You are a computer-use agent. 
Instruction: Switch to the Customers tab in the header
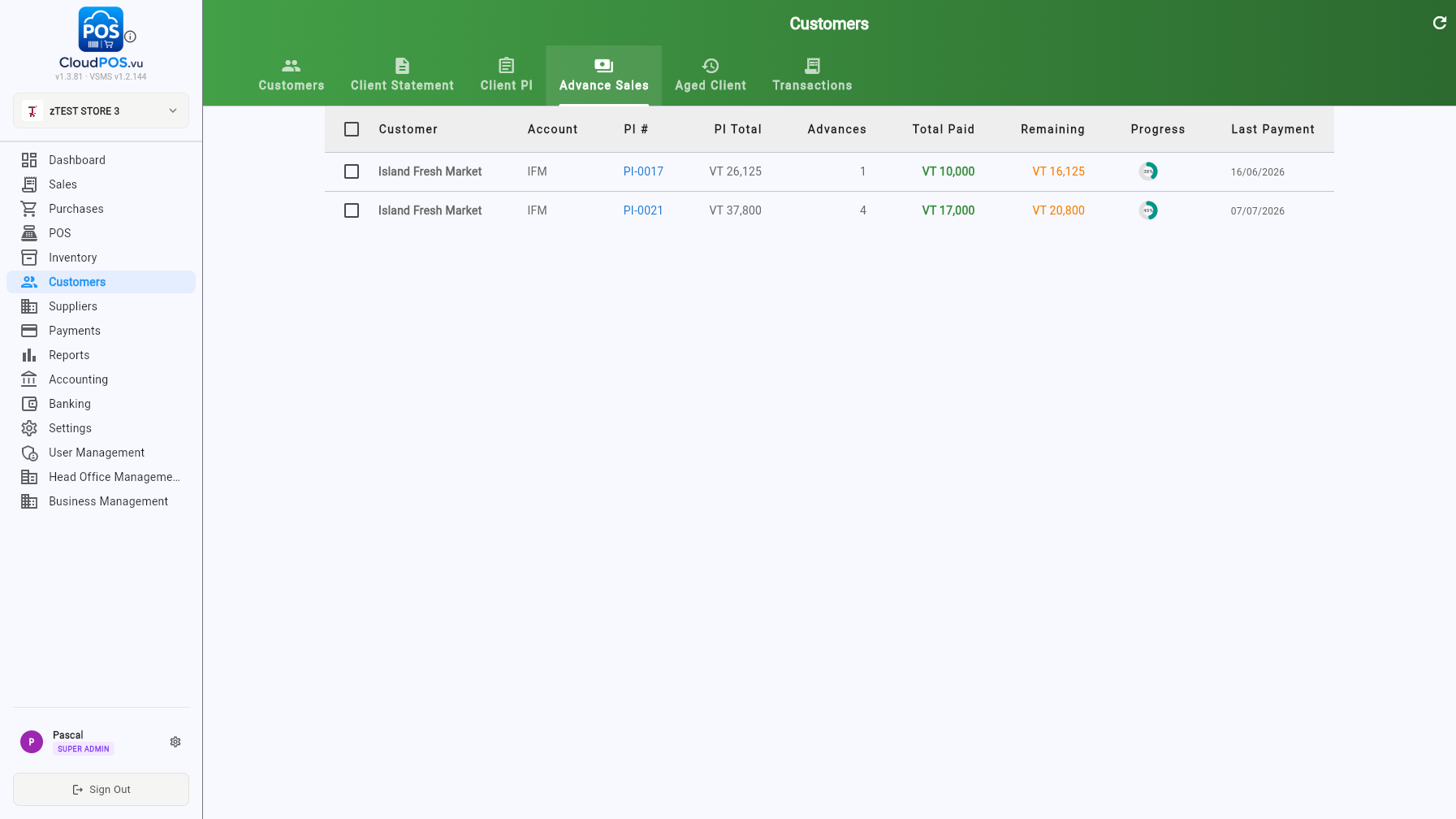(x=292, y=76)
